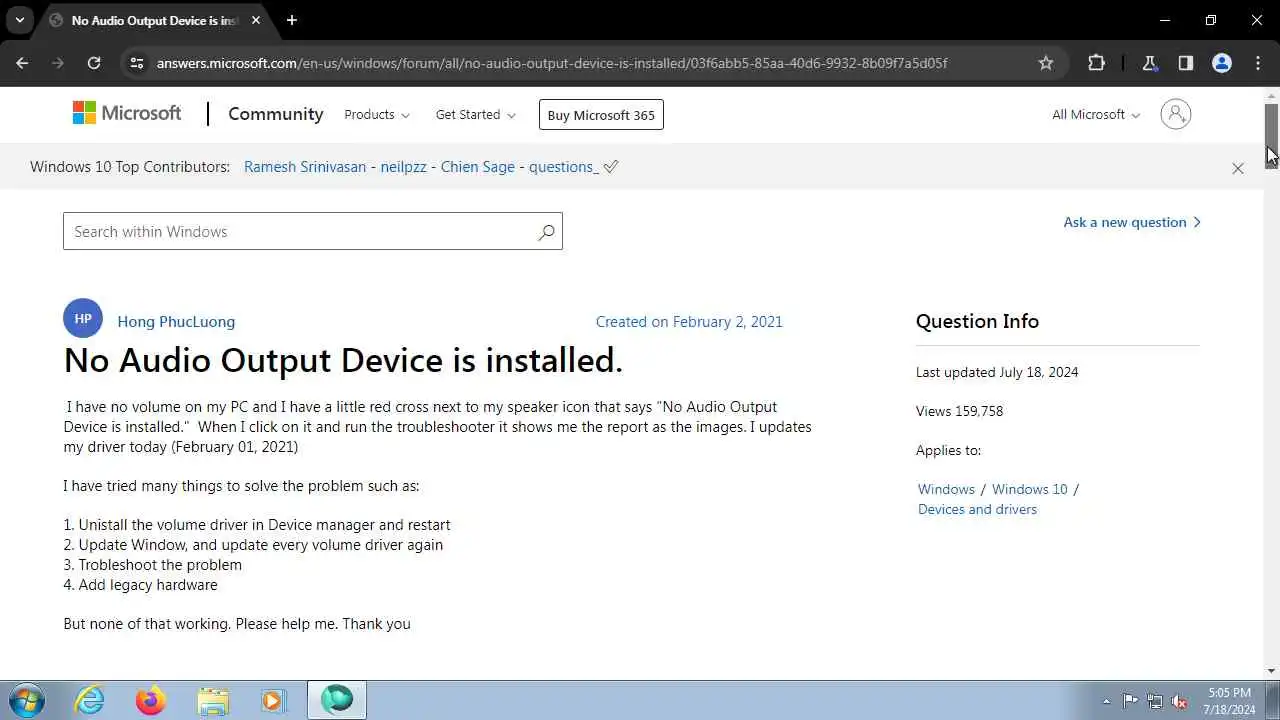Click the Buy Microsoft 365 button
Viewport: 1280px width, 720px height.
pos(601,115)
